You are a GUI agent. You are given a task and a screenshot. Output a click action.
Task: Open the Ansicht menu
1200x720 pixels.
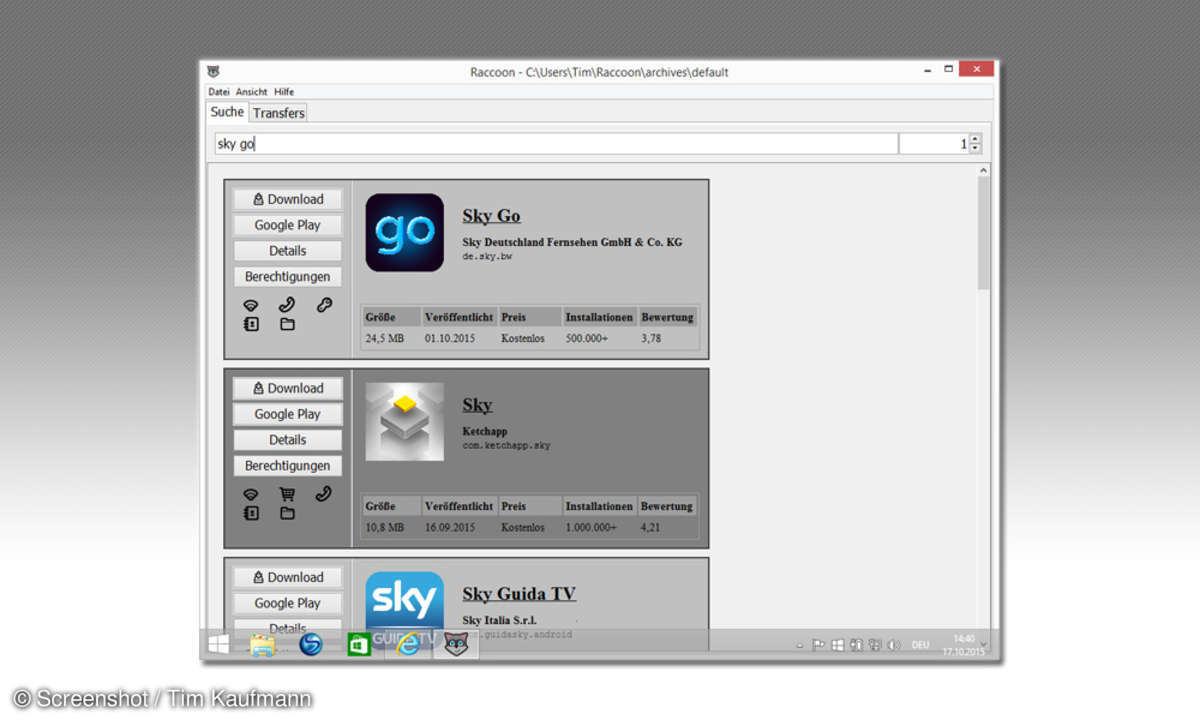click(x=252, y=92)
